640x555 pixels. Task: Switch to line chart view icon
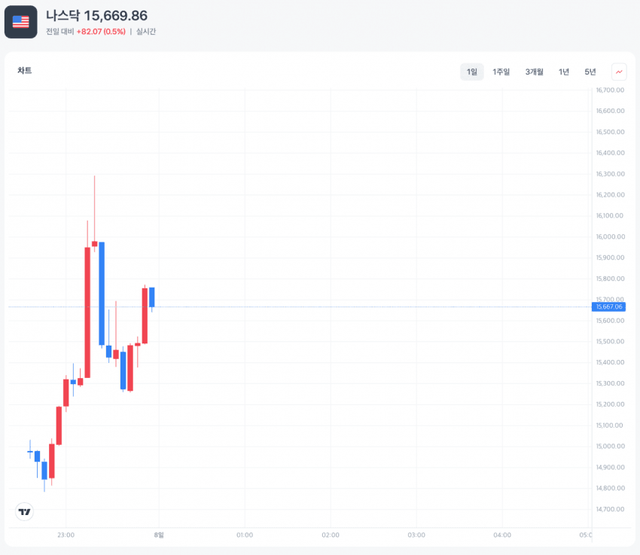tap(619, 72)
